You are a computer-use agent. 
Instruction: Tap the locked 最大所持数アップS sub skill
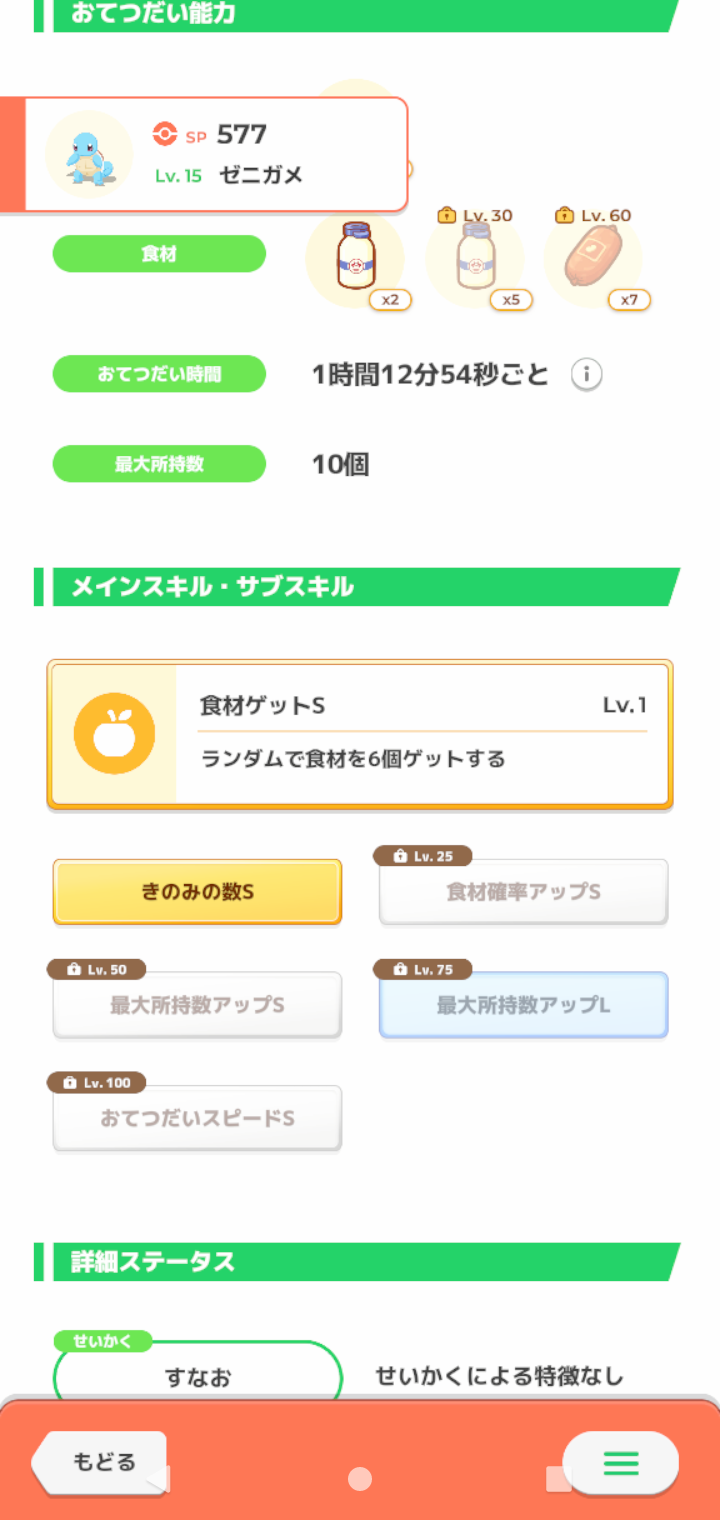click(x=197, y=1005)
